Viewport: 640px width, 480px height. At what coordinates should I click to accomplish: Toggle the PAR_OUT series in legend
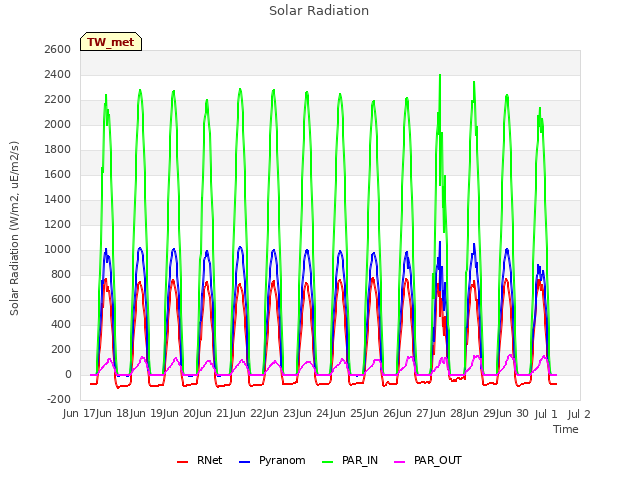pyautogui.click(x=428, y=460)
